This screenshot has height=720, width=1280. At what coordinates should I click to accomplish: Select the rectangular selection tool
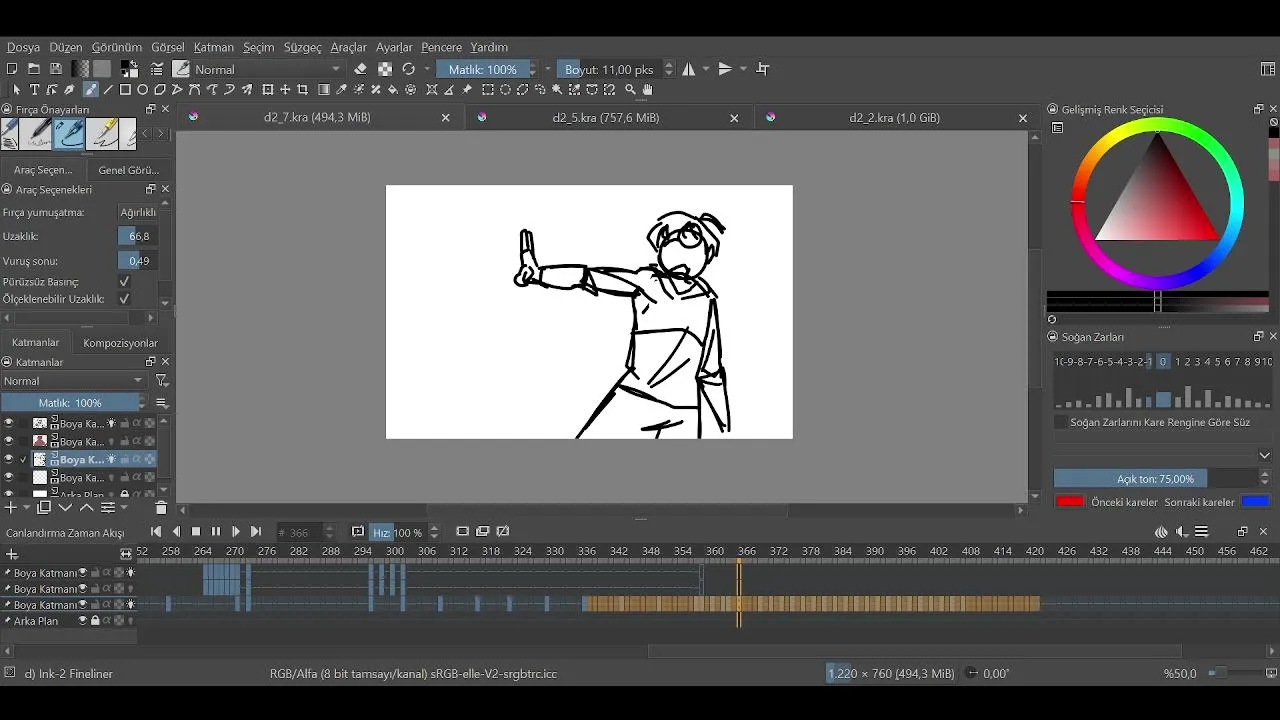pos(488,90)
